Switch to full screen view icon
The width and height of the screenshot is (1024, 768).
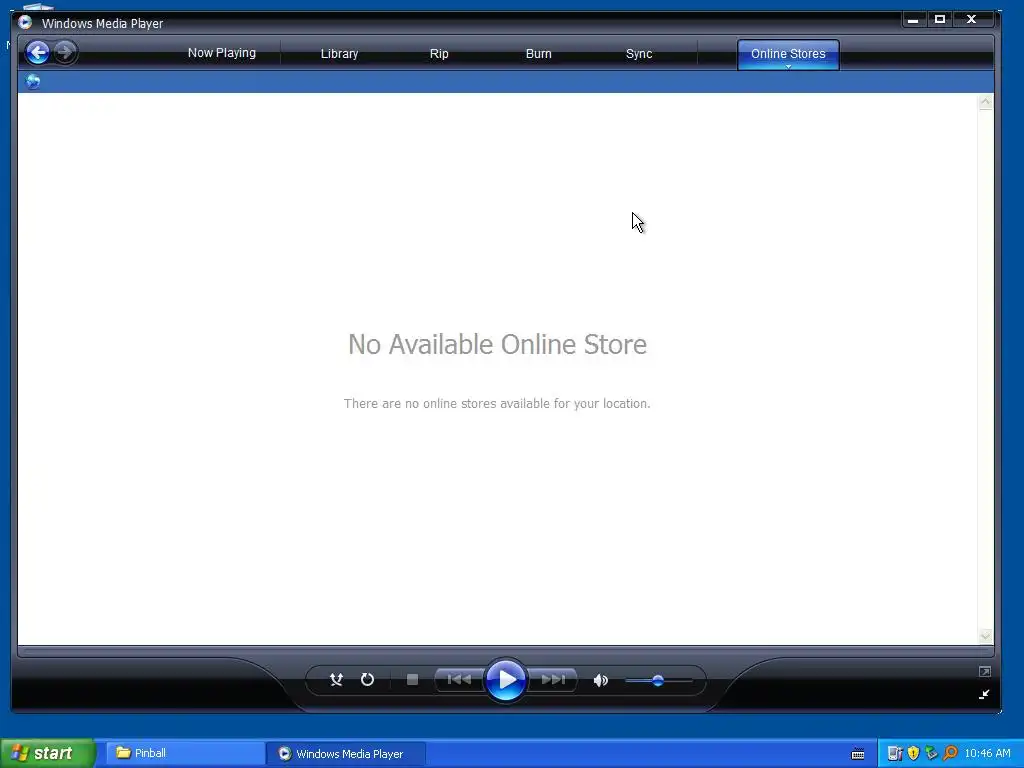click(x=985, y=671)
